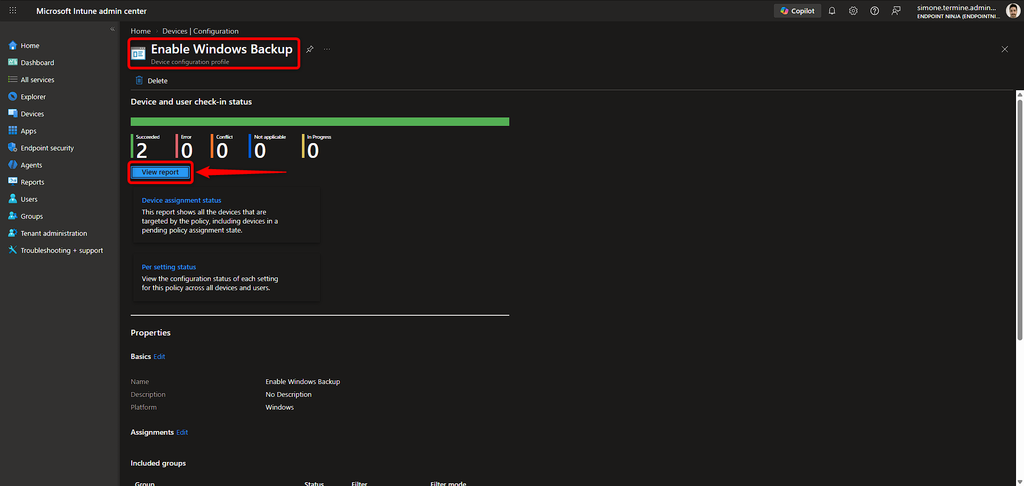Click the Troubleshooting + support icon
The height and width of the screenshot is (486, 1024).
(x=12, y=250)
